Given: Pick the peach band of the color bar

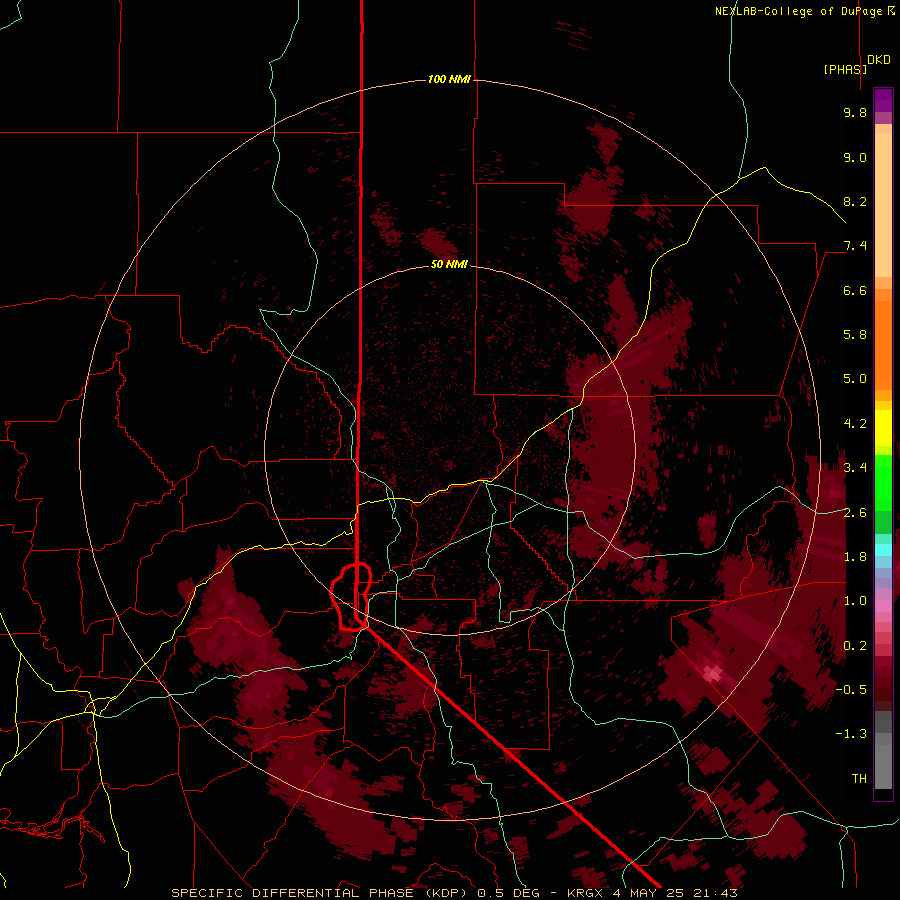Looking at the screenshot, I should [883, 205].
